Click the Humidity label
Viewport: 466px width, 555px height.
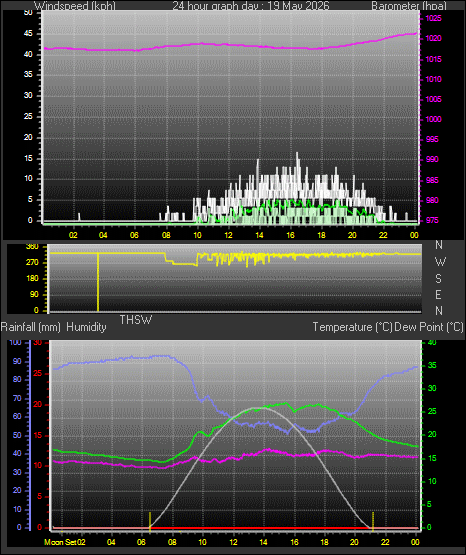click(x=86, y=327)
